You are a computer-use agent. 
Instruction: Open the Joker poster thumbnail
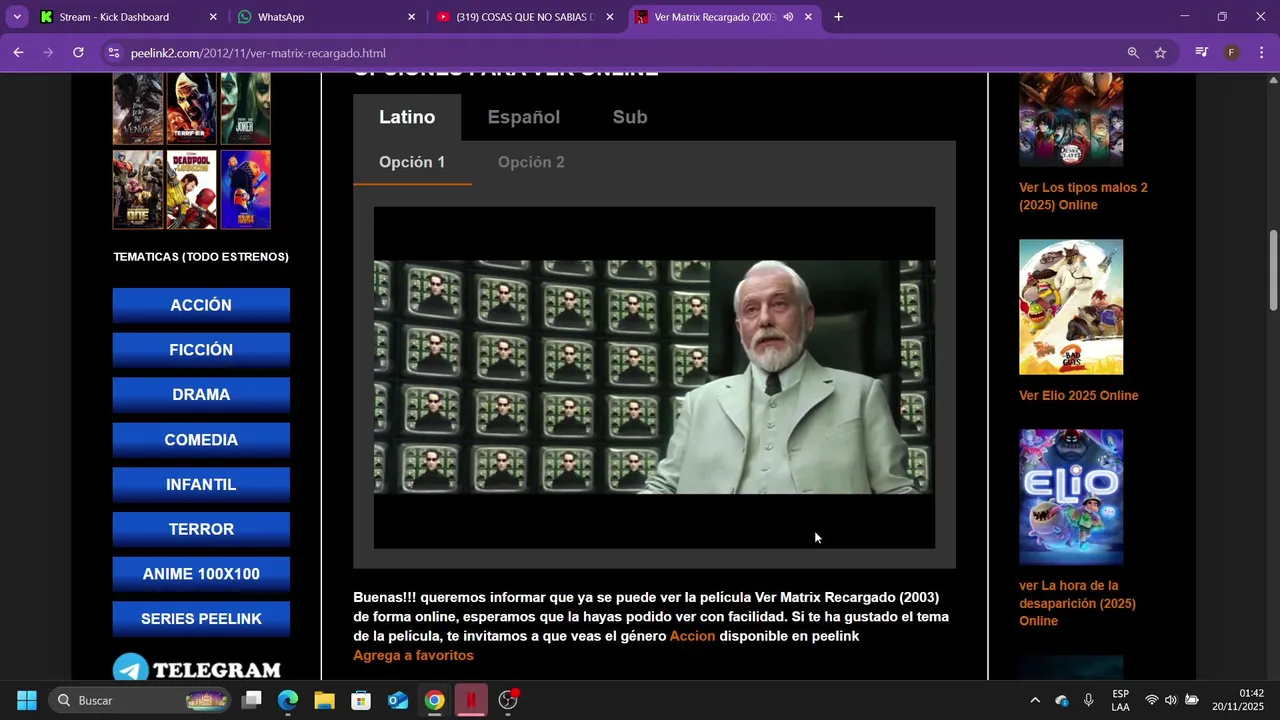click(x=245, y=108)
